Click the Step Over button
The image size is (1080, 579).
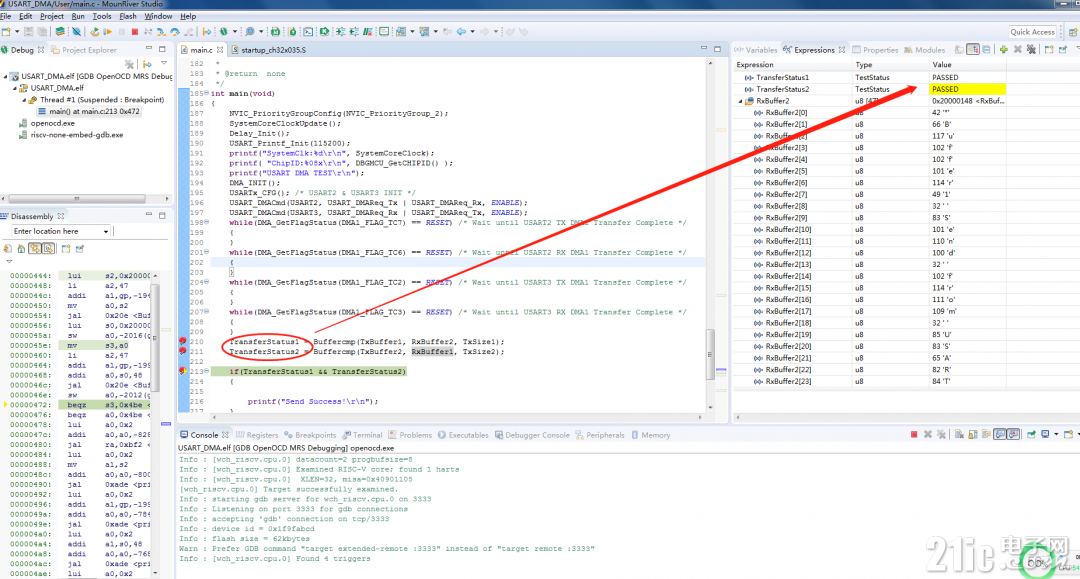[x=175, y=32]
